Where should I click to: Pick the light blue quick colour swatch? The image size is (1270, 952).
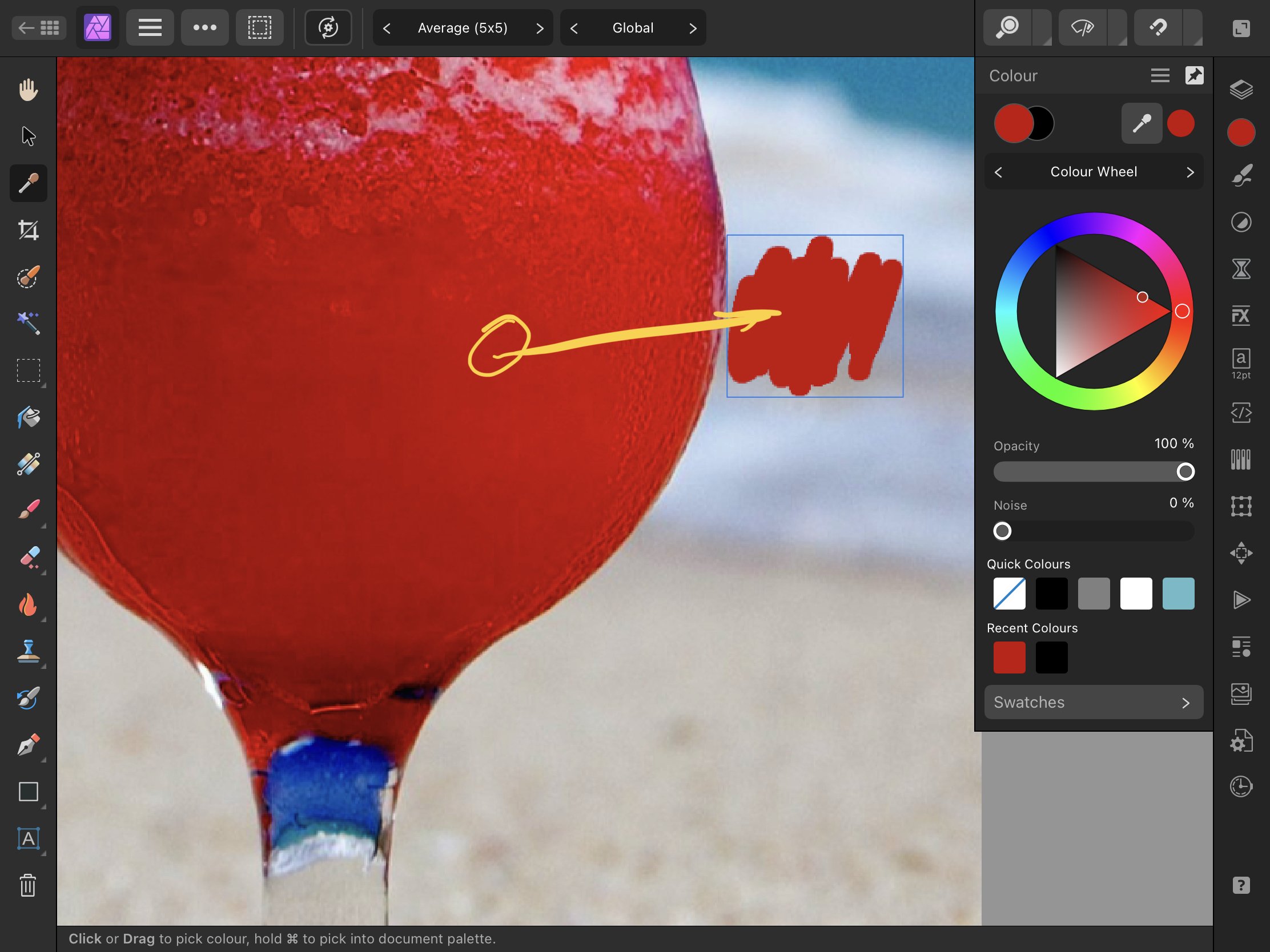[1177, 594]
